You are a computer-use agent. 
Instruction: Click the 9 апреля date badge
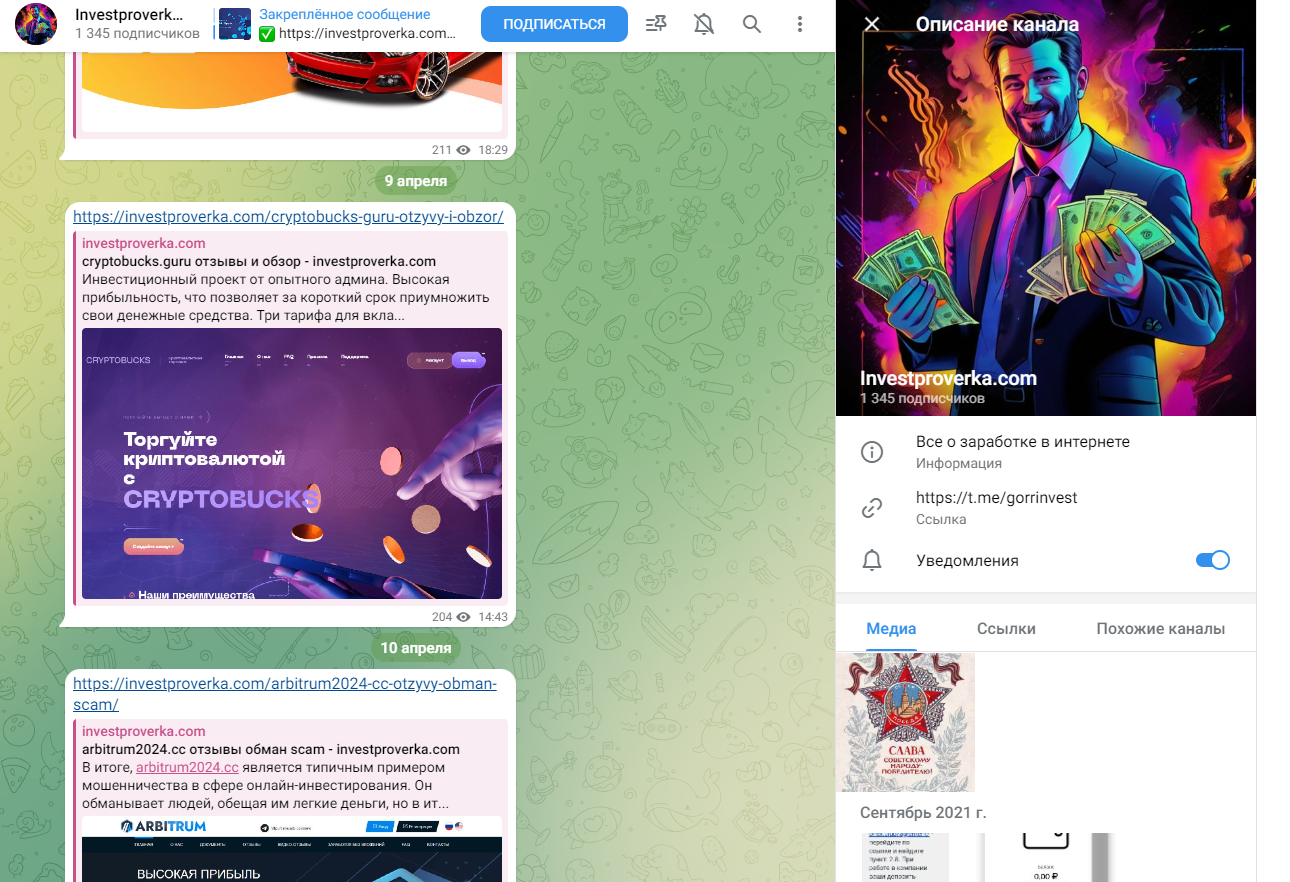click(x=417, y=180)
